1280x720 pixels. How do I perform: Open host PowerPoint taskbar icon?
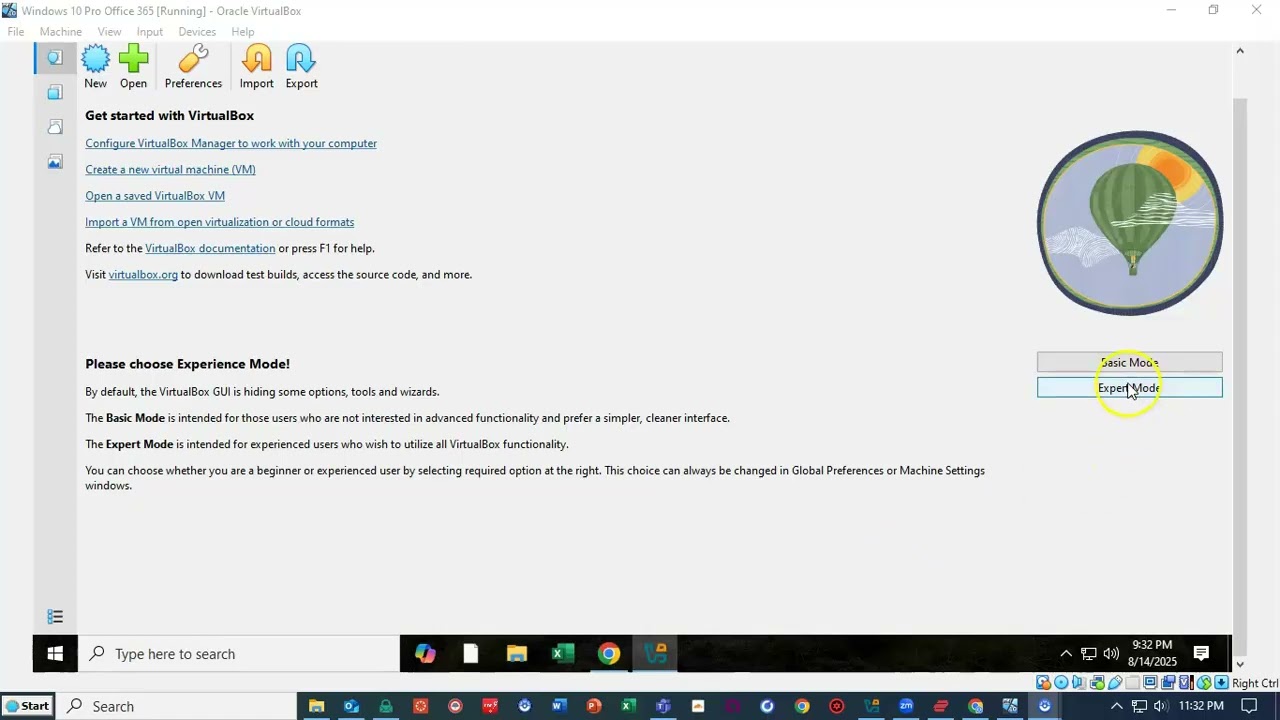pos(594,706)
